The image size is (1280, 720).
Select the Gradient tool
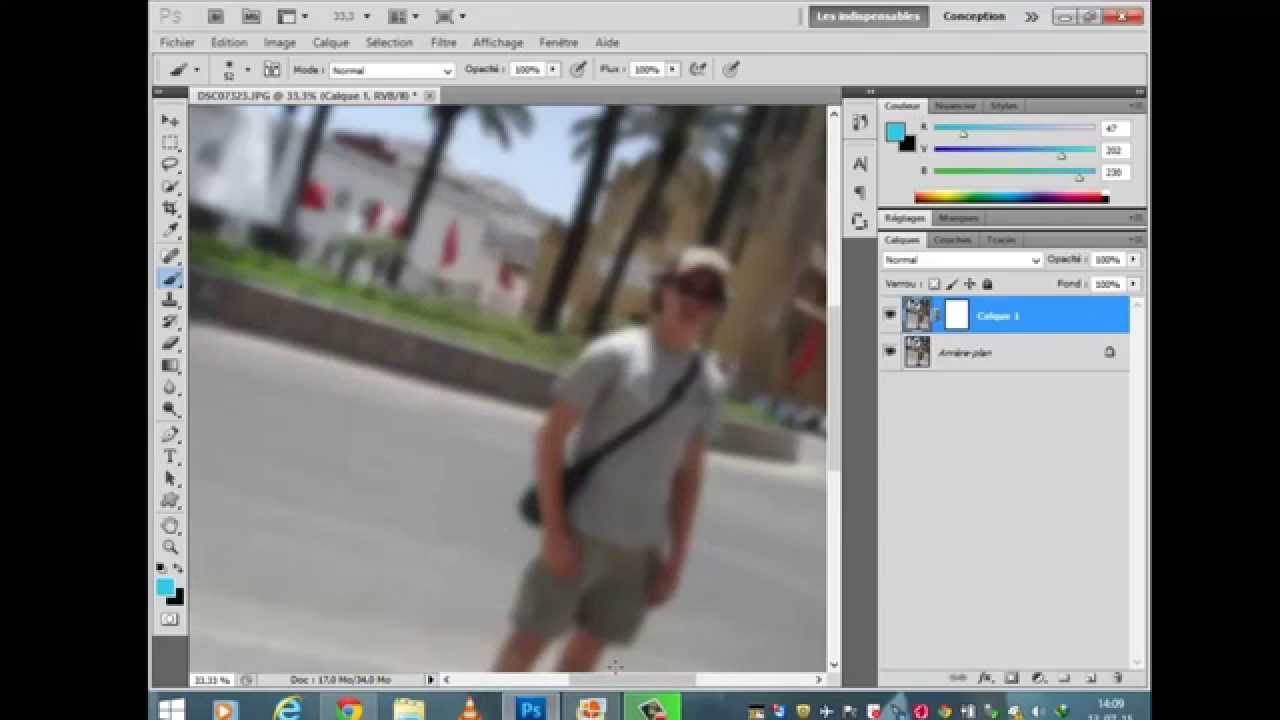170,366
